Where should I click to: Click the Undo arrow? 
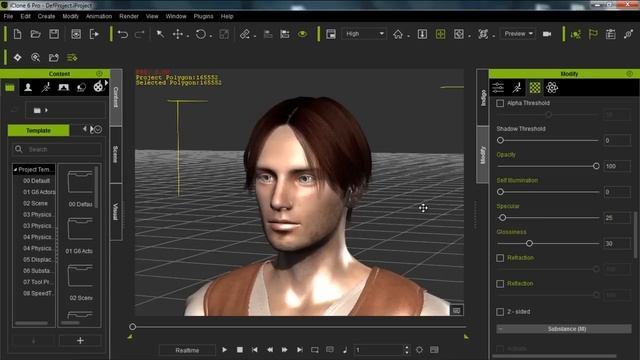point(122,34)
